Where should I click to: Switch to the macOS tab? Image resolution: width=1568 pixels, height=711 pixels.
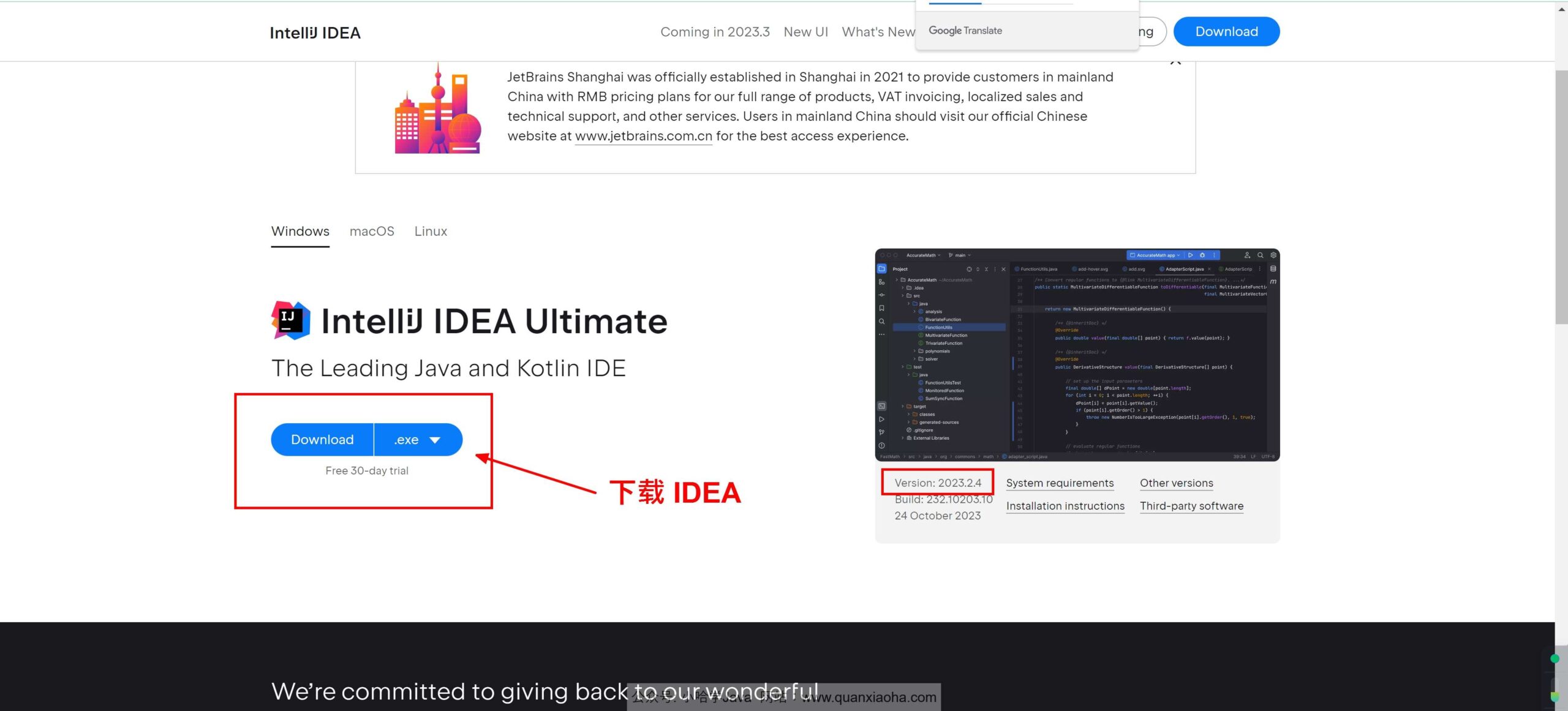372,231
